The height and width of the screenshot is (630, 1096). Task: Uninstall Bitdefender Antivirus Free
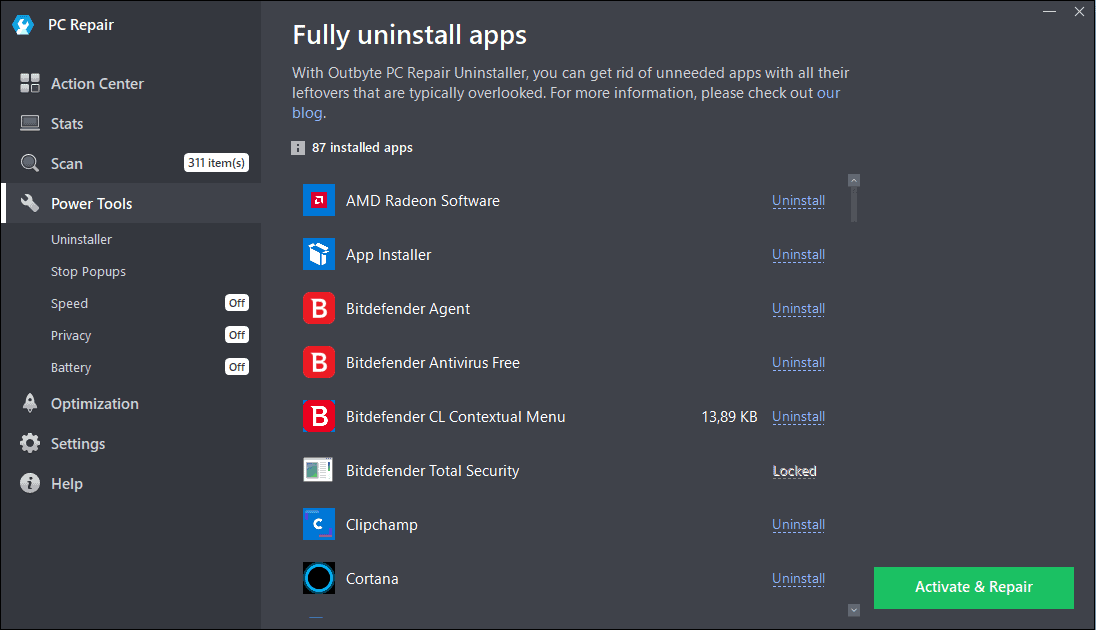pyautogui.click(x=798, y=363)
